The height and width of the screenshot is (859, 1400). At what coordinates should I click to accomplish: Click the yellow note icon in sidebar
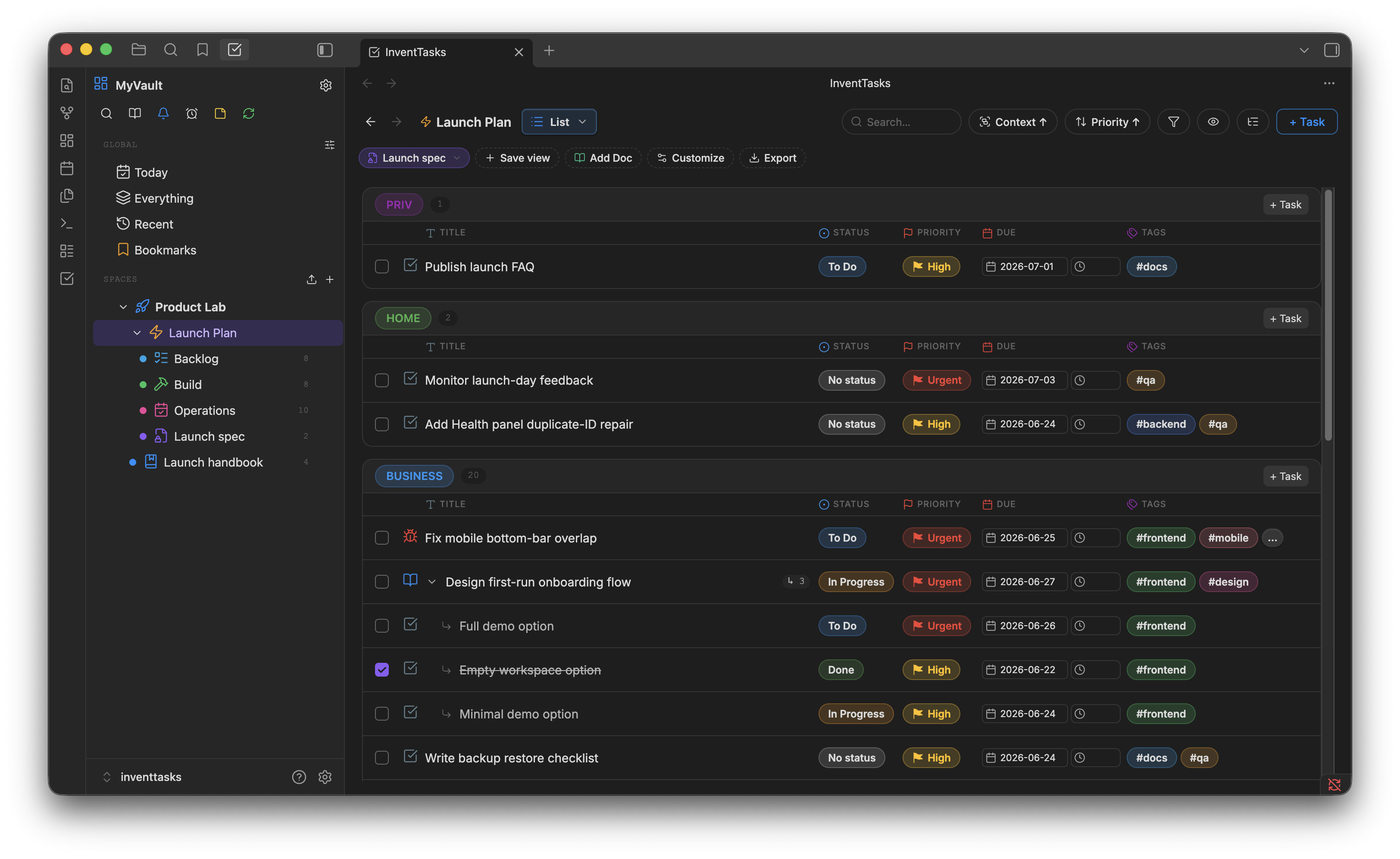pos(220,113)
